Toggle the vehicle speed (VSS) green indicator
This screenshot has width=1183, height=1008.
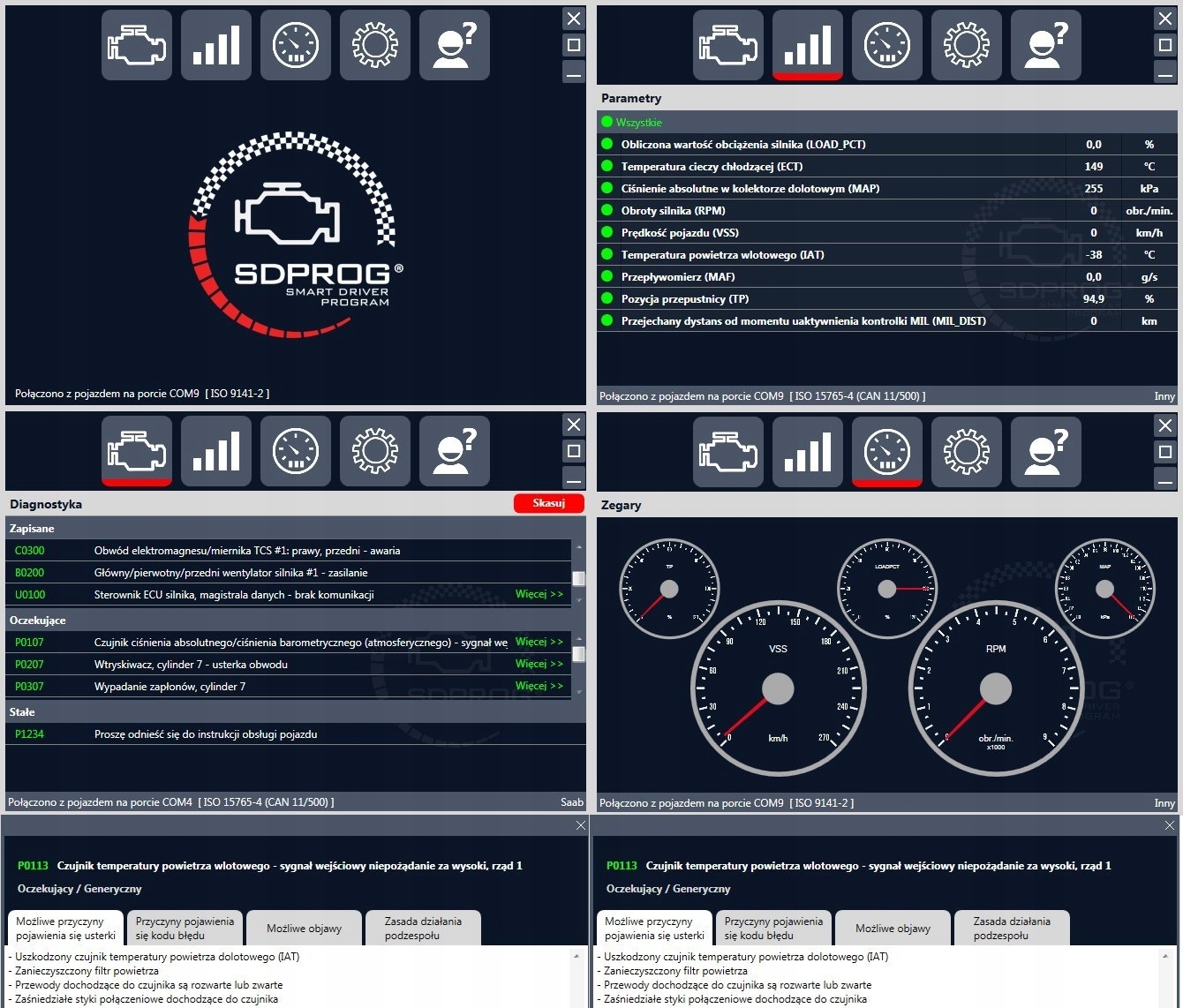click(607, 232)
